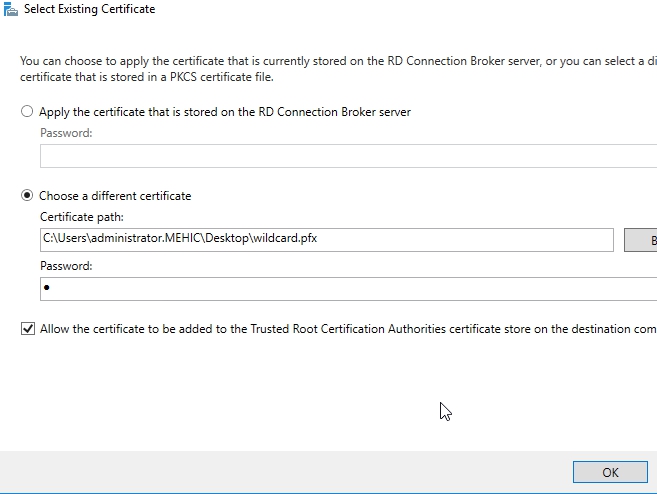Click the 'Certificate path:' label
This screenshot has width=657, height=494.
81,217
